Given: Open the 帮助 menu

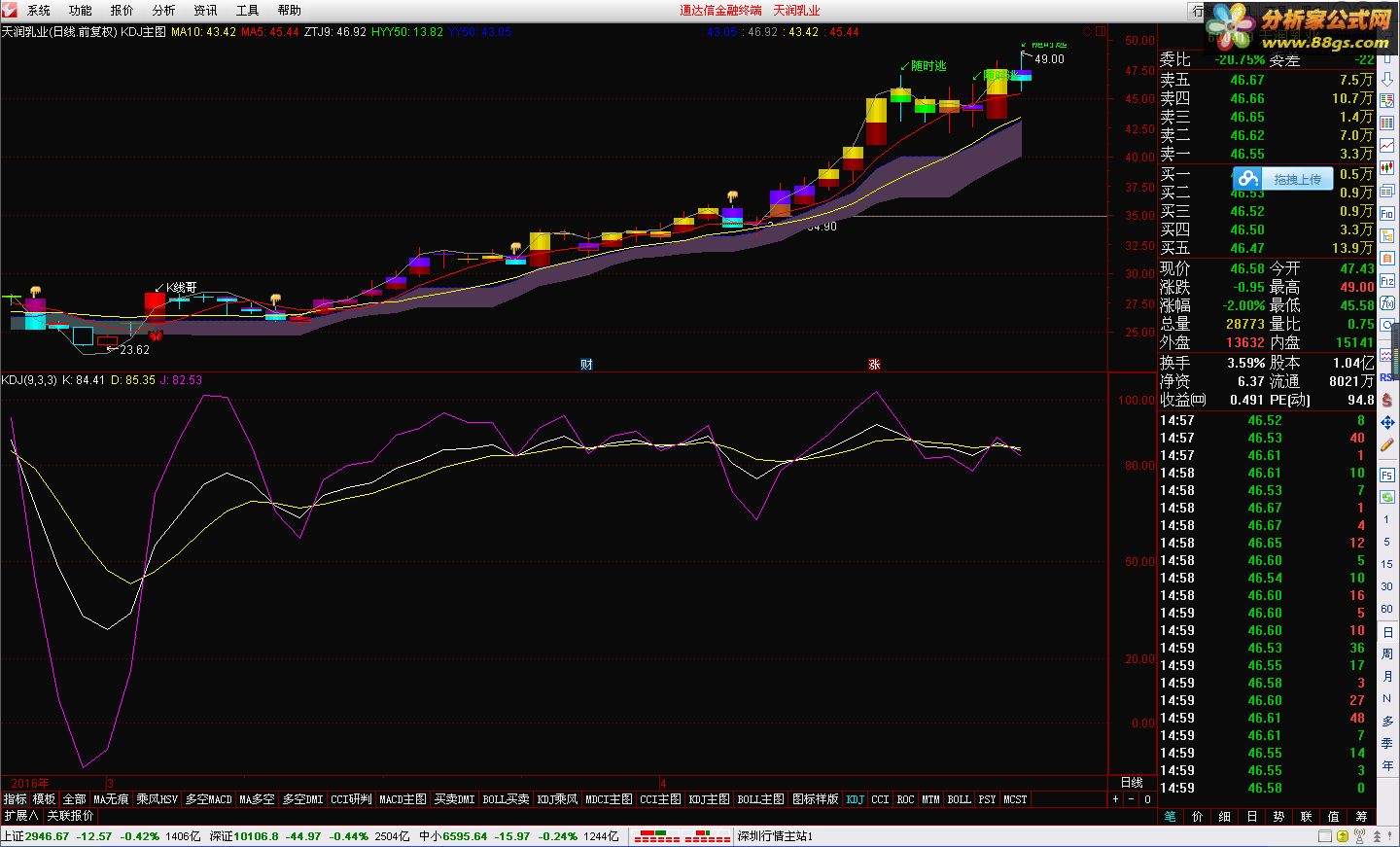Looking at the screenshot, I should point(290,11).
